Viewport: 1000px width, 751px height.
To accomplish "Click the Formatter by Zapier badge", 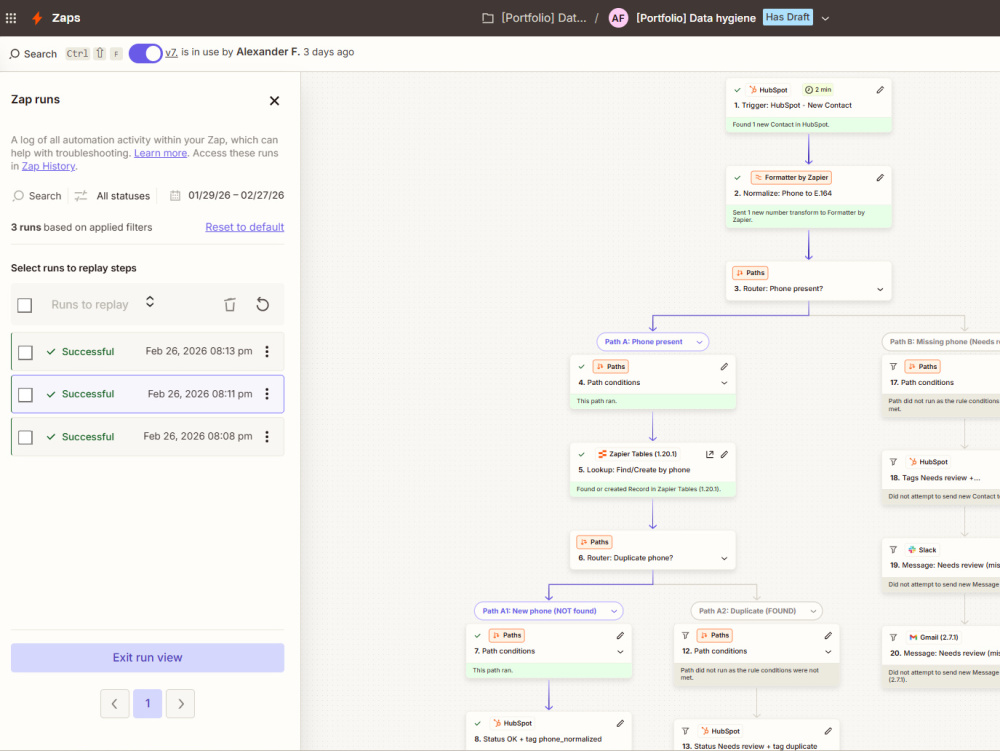I will click(791, 178).
